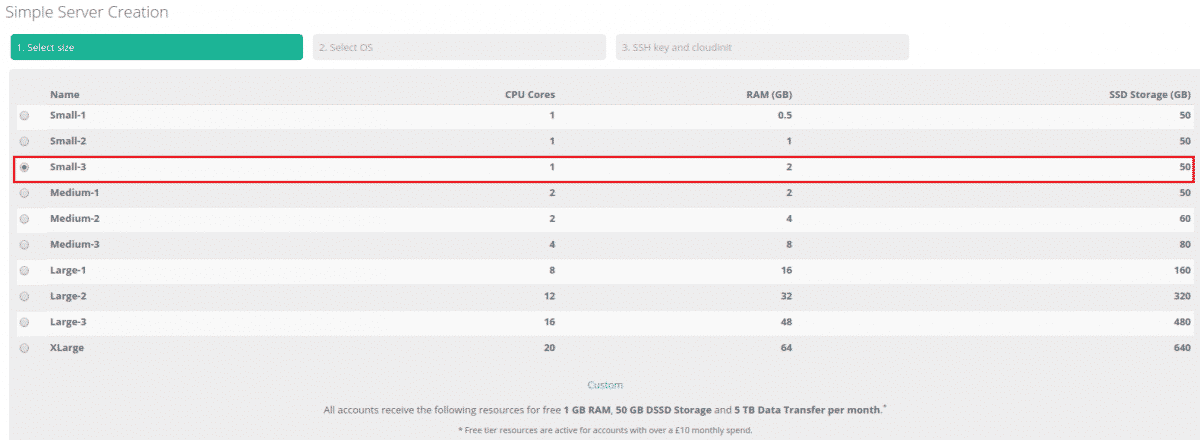Click the SSD Storage (GB) column header
The width and height of the screenshot is (1200, 440).
(1149, 95)
